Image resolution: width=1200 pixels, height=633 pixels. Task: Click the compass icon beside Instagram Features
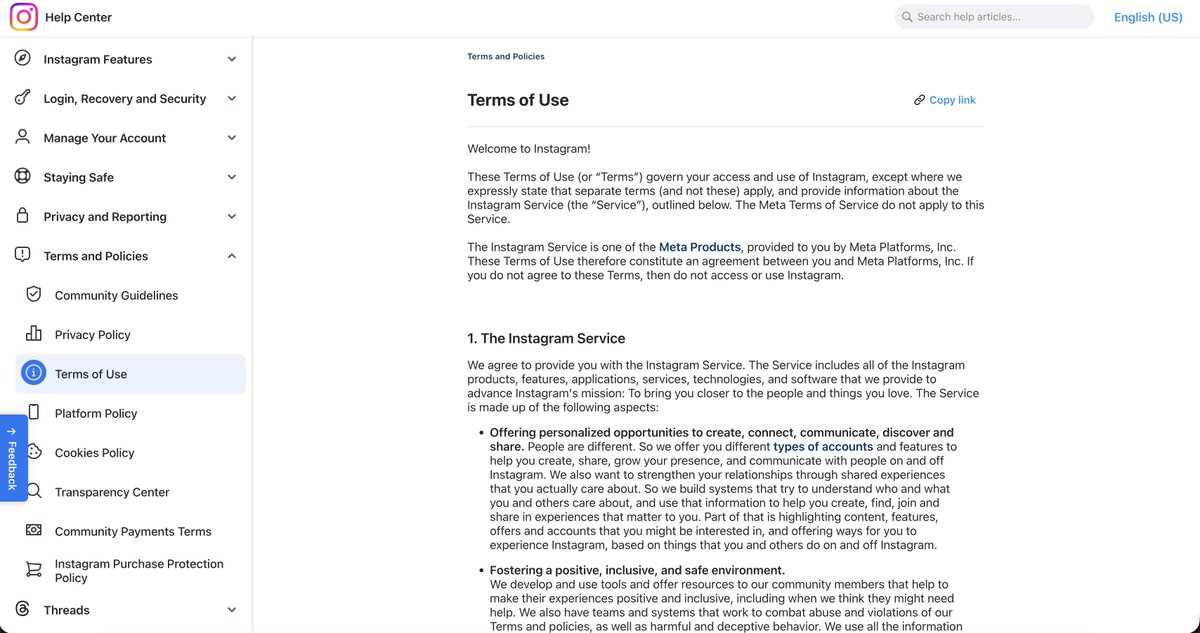[x=23, y=59]
